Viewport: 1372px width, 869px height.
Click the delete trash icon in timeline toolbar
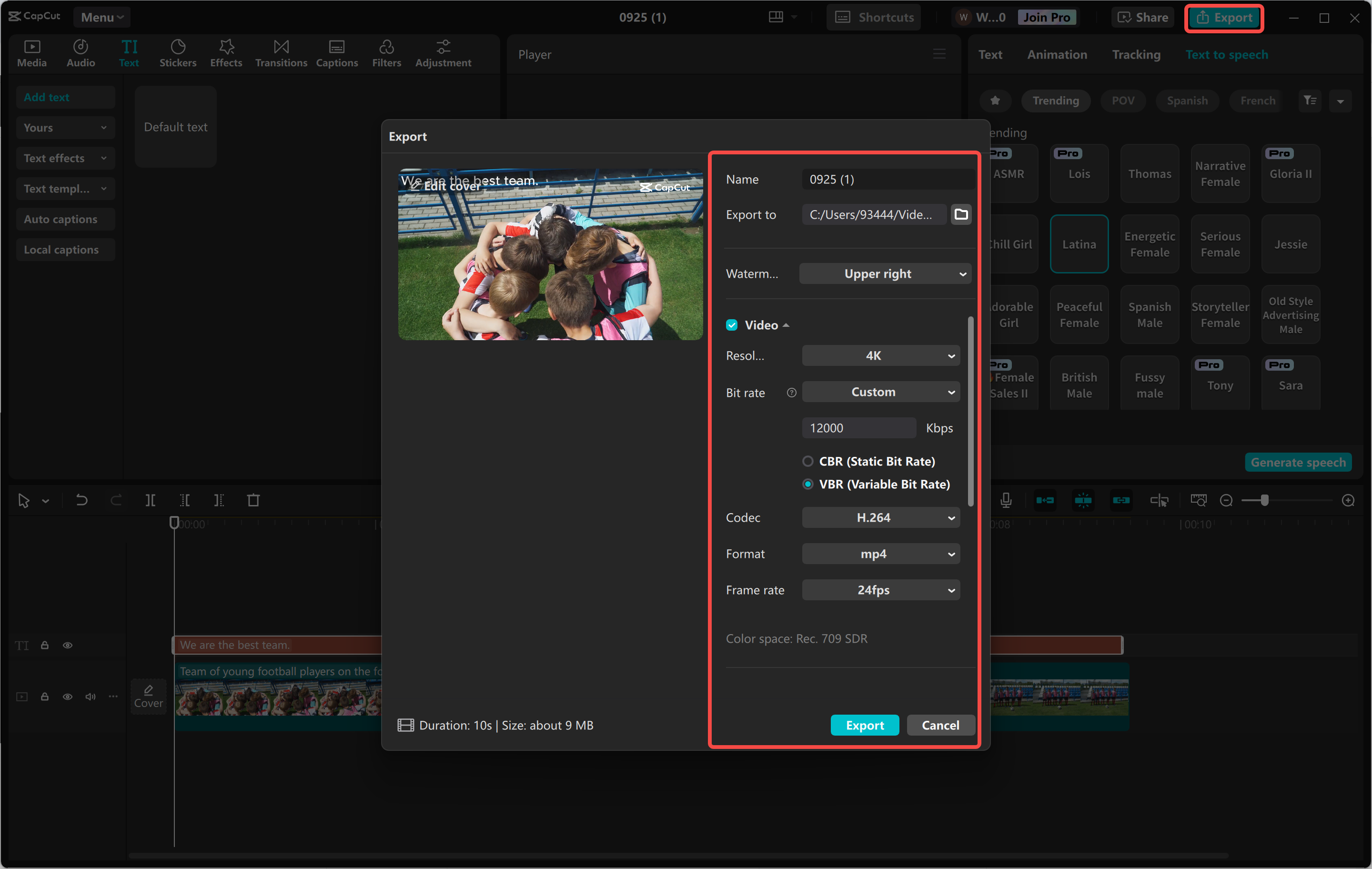coord(253,500)
